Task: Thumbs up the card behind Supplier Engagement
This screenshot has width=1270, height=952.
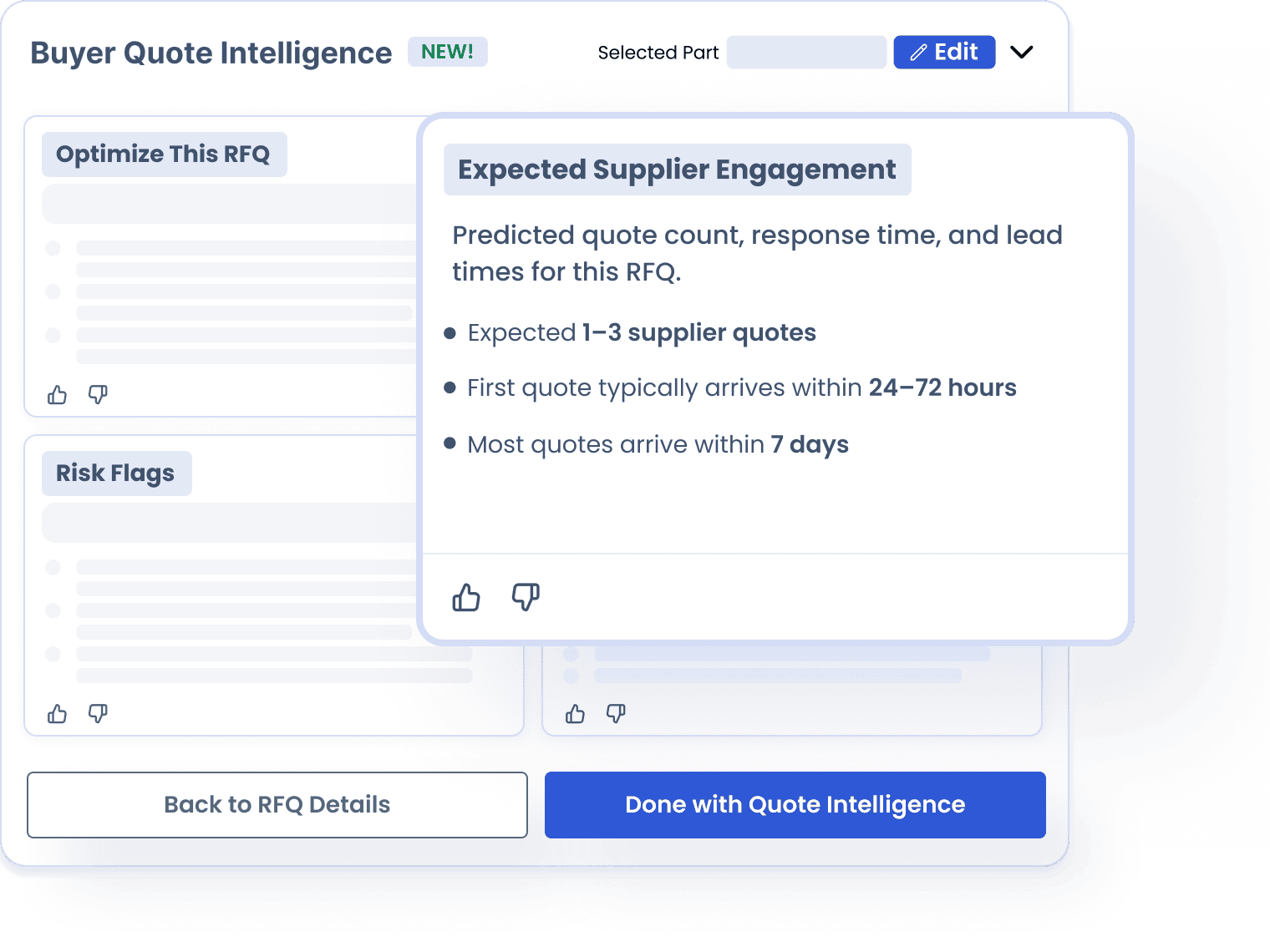Action: point(575,713)
